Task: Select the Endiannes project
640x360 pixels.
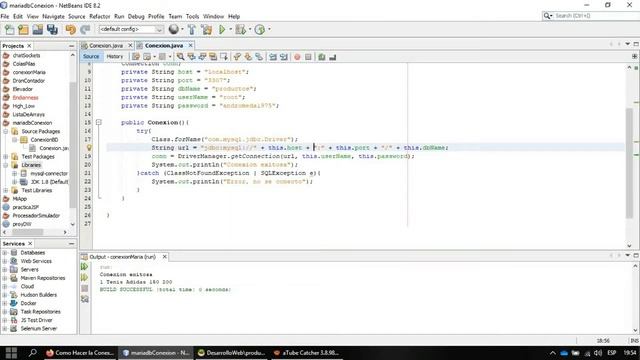Action: pos(25,98)
